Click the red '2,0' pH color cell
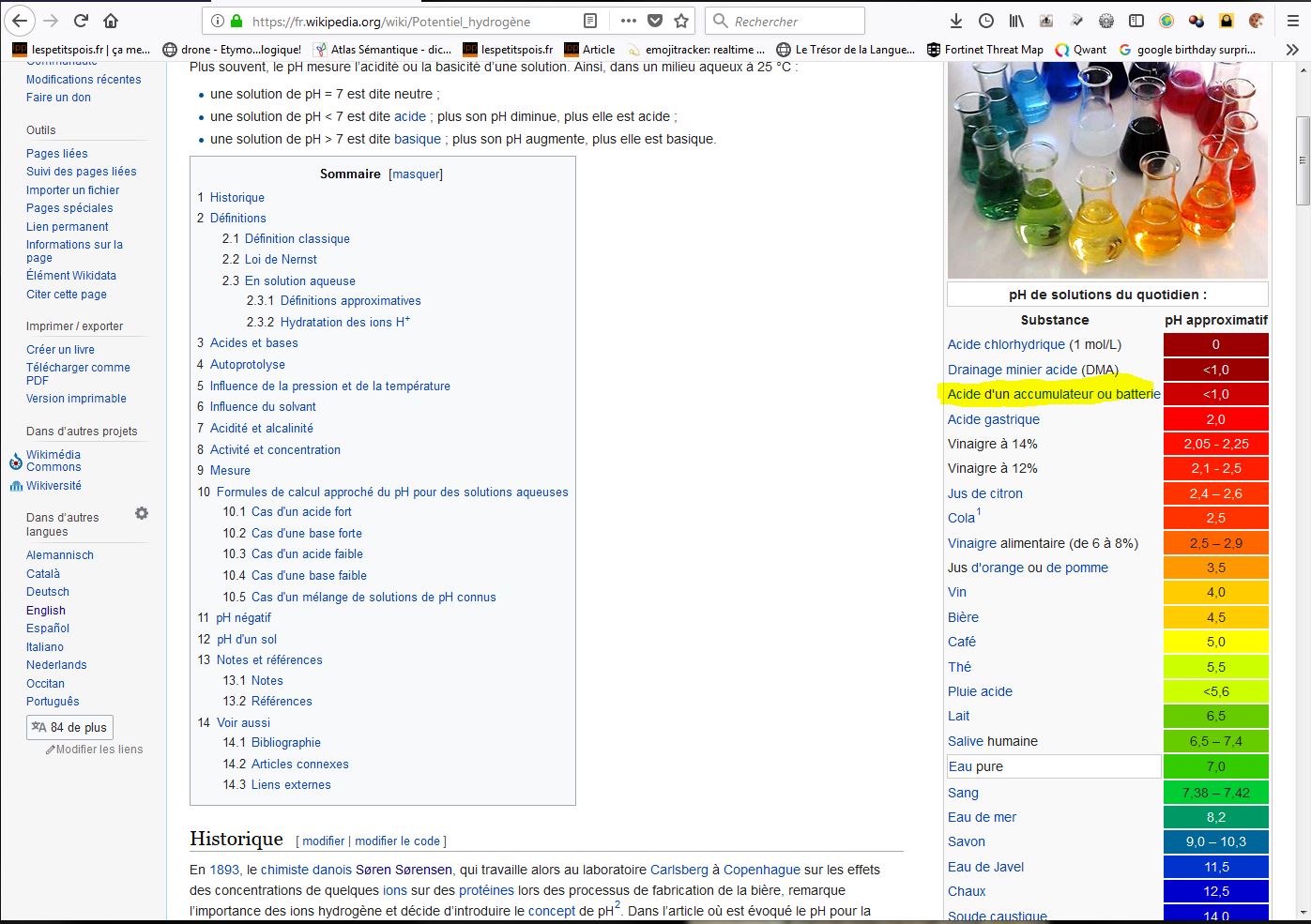 pos(1215,419)
